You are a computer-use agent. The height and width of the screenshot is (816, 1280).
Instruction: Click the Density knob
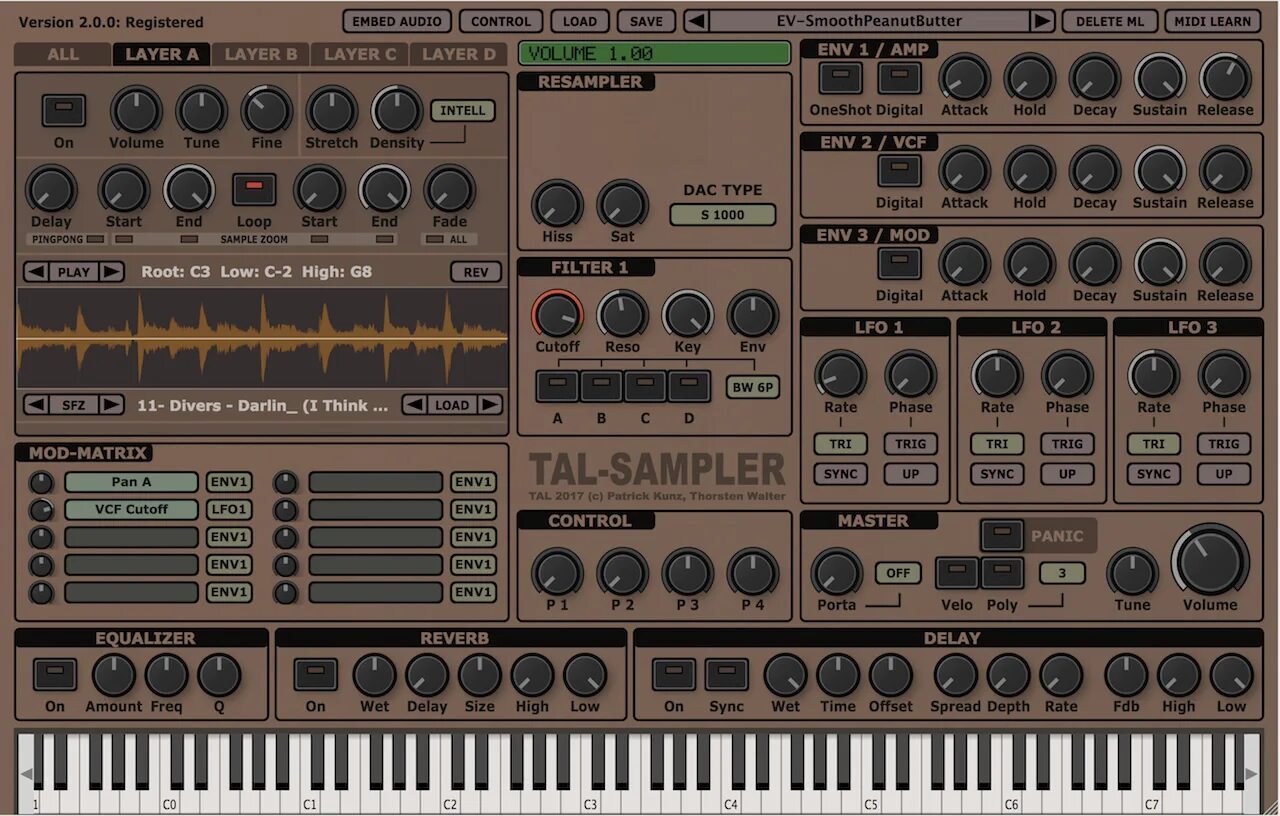click(396, 110)
